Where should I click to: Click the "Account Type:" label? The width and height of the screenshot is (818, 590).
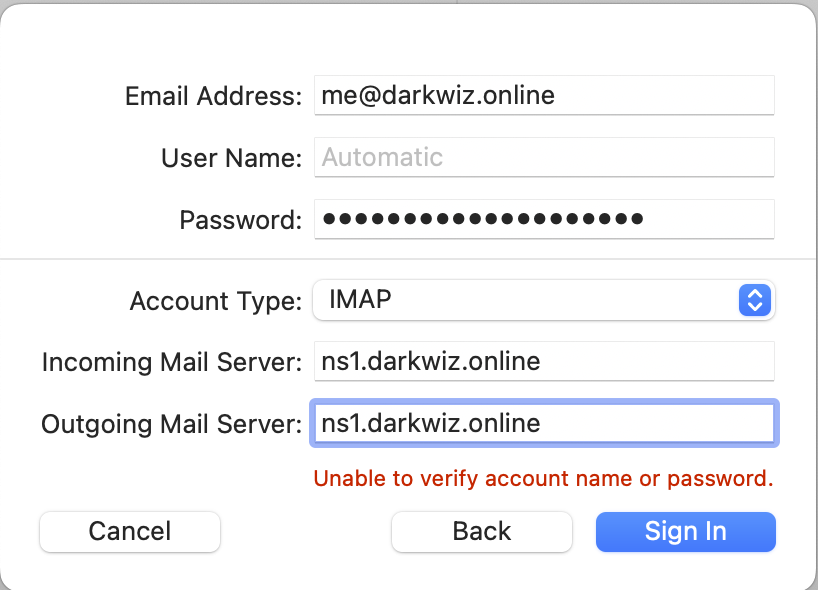tap(215, 300)
